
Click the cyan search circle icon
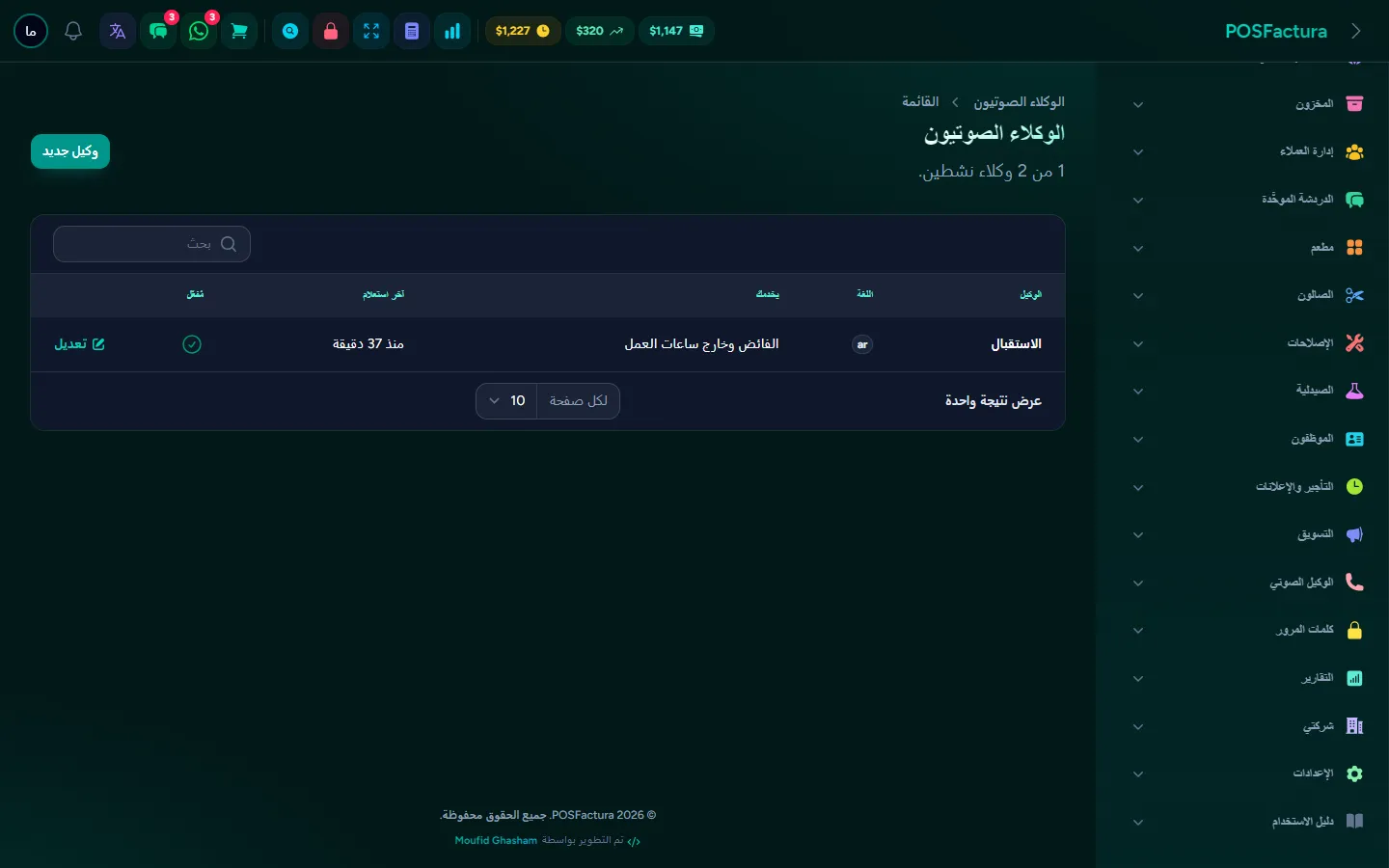[290, 31]
